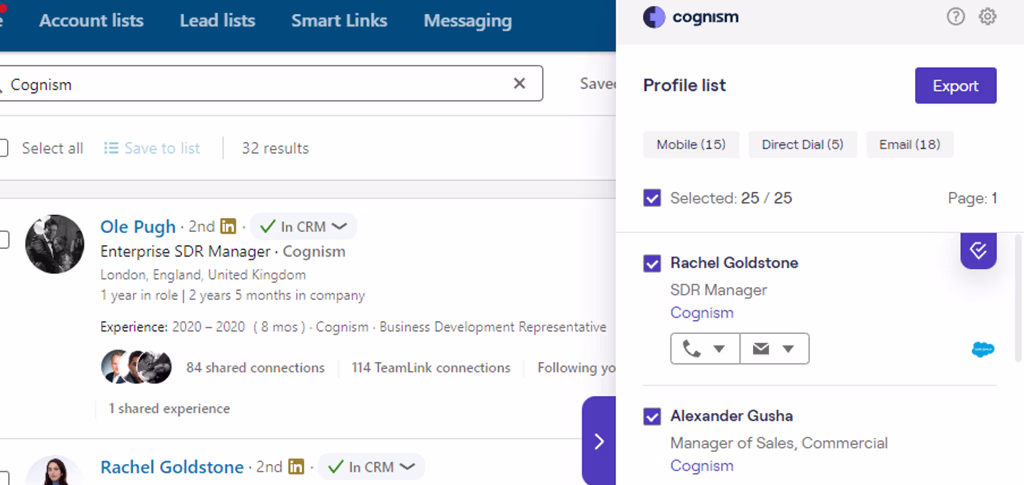The image size is (1024, 485).
Task: Expand the In CRM dropdown for Ole Pugh
Action: pyautogui.click(x=304, y=227)
